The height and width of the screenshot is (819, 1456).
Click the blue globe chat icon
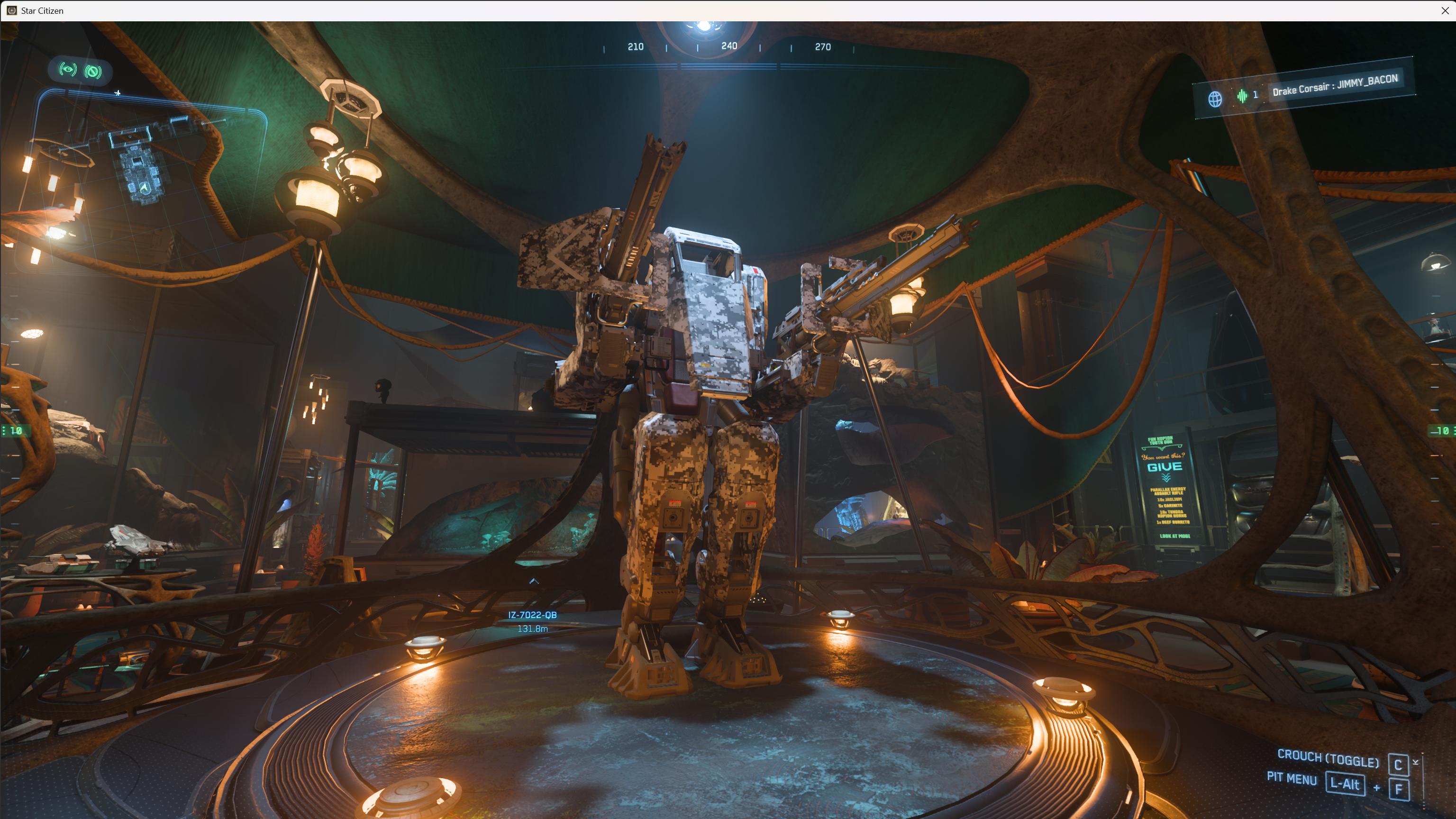(x=1215, y=100)
